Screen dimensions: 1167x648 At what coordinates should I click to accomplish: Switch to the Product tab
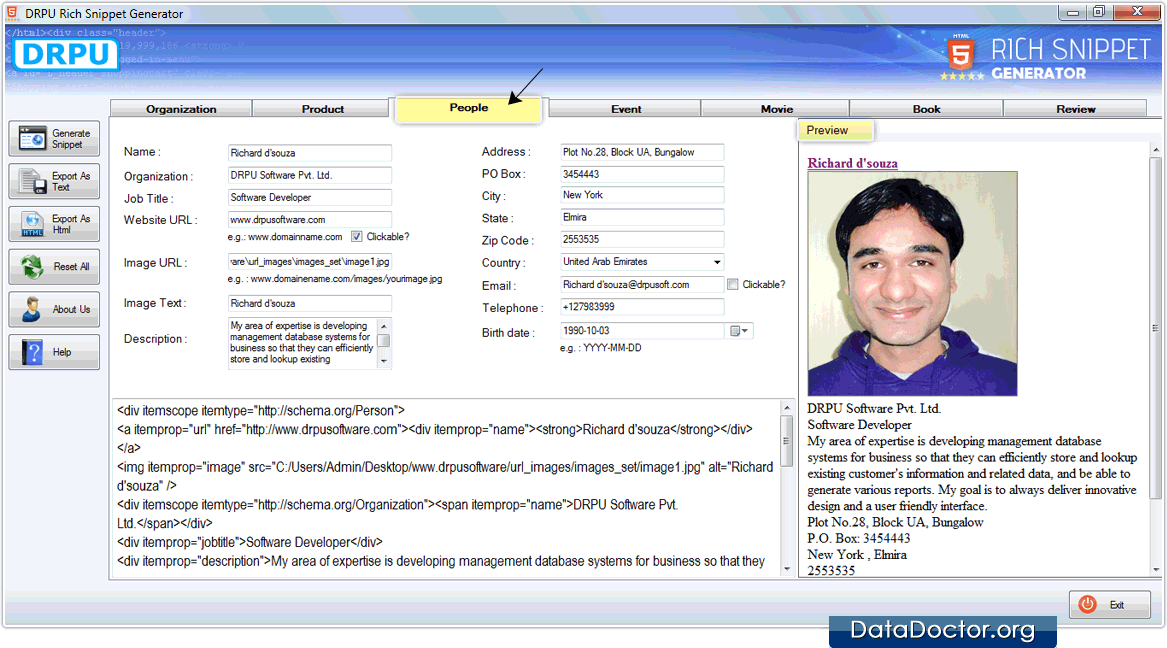(322, 109)
